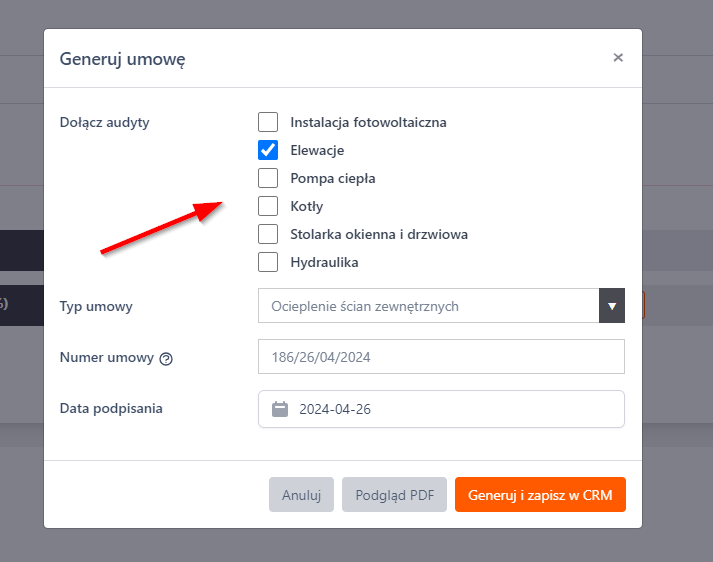
Task: Expand the Typ umowy dropdown arrow
Action: coord(611,306)
